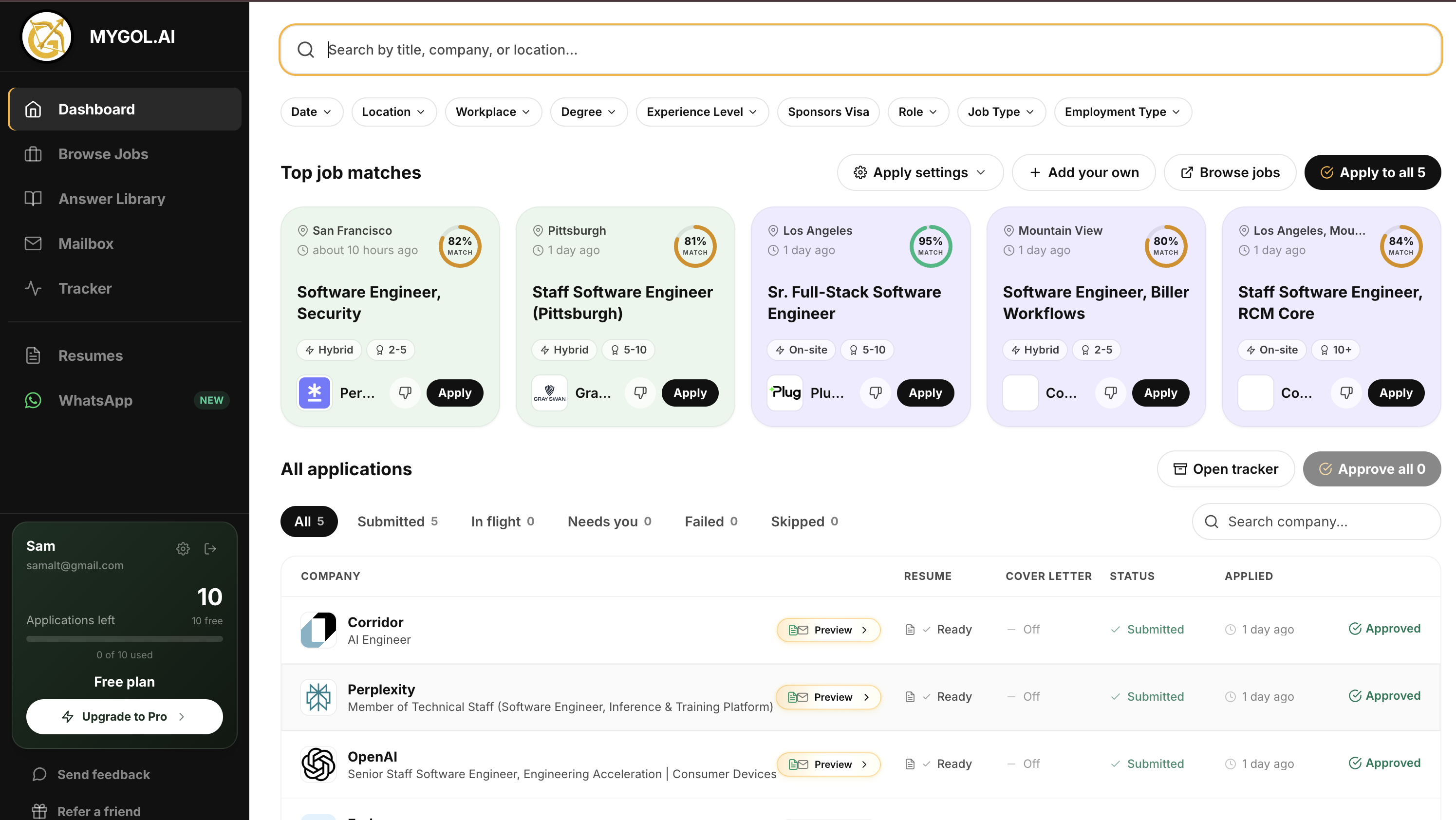Image resolution: width=1456 pixels, height=820 pixels.
Task: Expand the Apply settings menu
Action: coord(919,172)
